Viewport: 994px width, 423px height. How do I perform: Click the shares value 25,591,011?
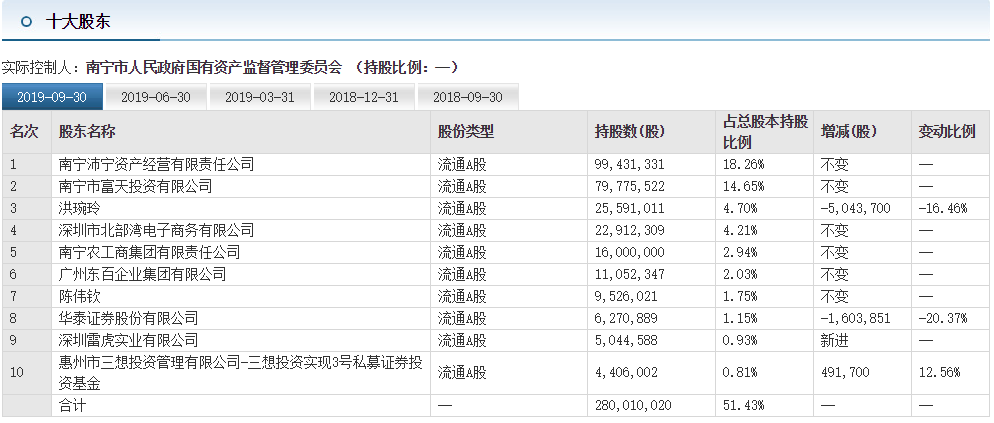point(629,209)
